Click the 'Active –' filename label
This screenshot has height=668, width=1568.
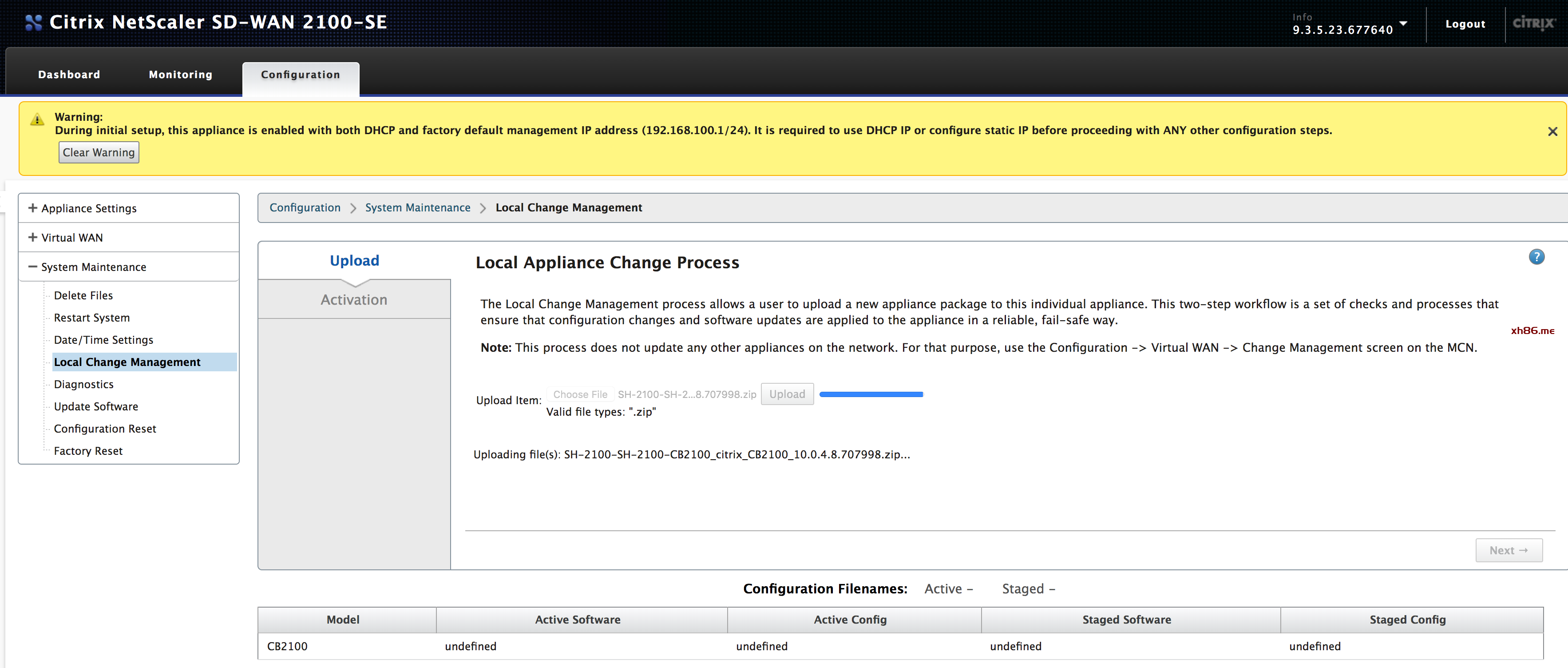point(949,589)
